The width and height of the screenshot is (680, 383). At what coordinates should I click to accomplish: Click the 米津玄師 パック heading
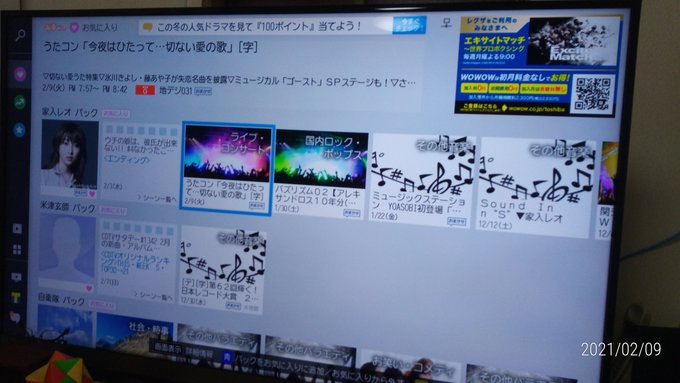coord(68,208)
